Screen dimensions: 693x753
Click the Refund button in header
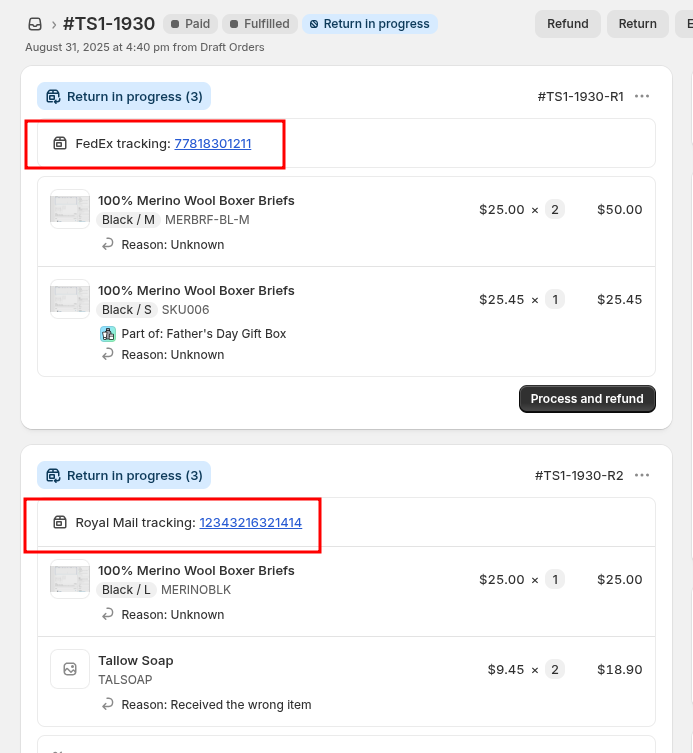coord(567,24)
